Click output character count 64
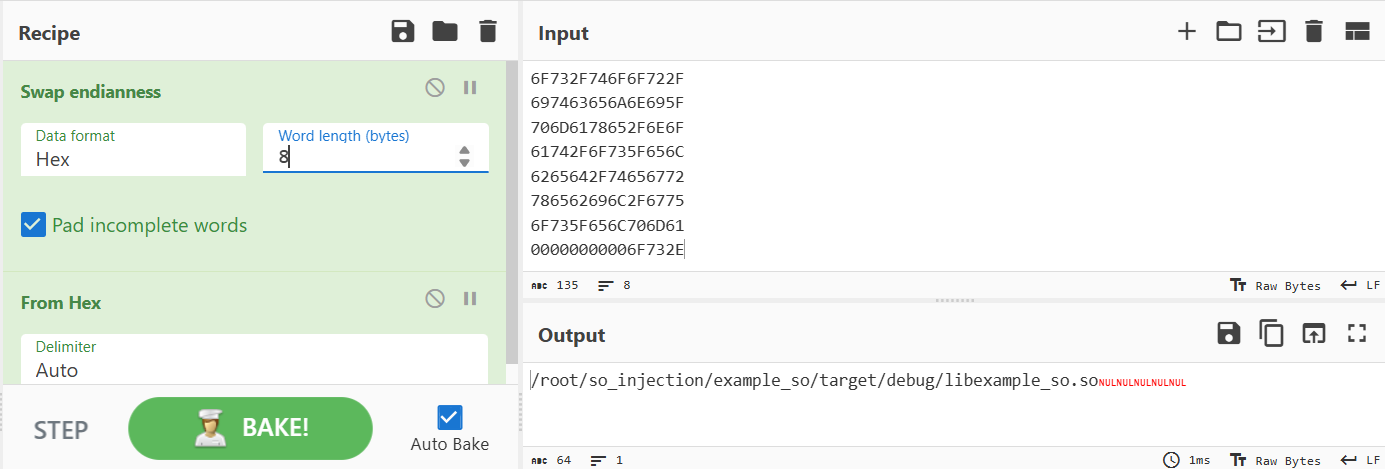1385x469 pixels. 551,460
